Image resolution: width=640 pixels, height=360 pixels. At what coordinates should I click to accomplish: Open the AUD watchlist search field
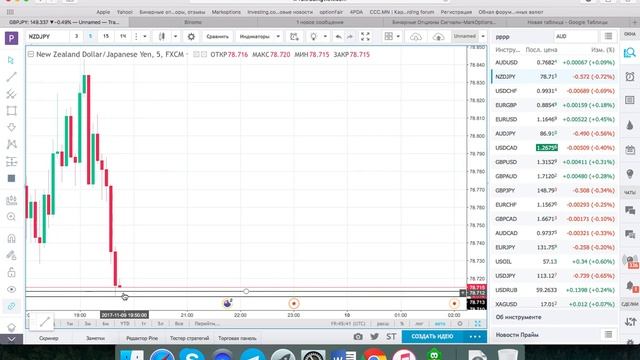pos(575,37)
